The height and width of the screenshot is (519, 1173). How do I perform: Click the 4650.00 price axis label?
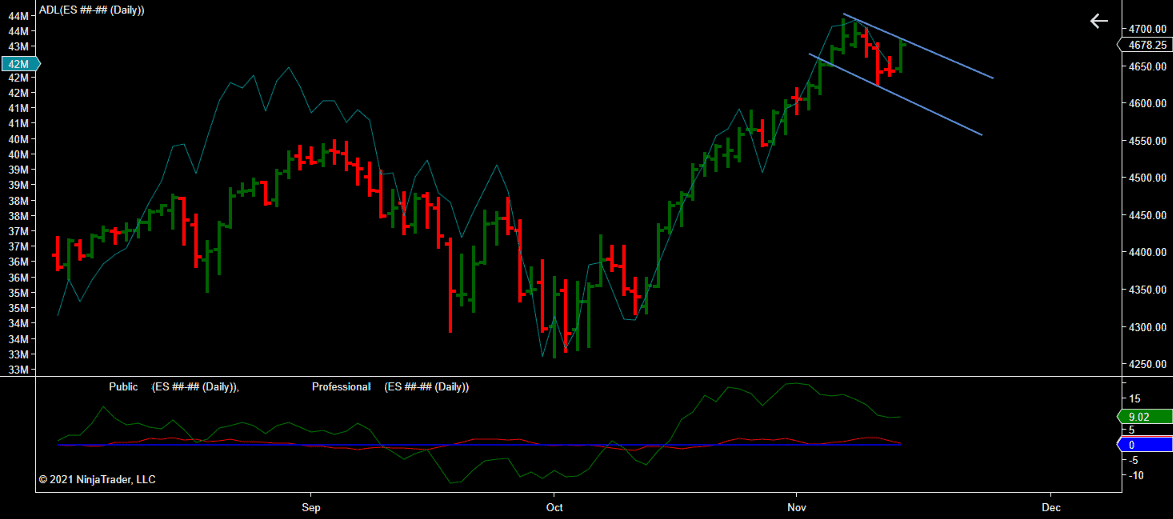tap(1148, 67)
